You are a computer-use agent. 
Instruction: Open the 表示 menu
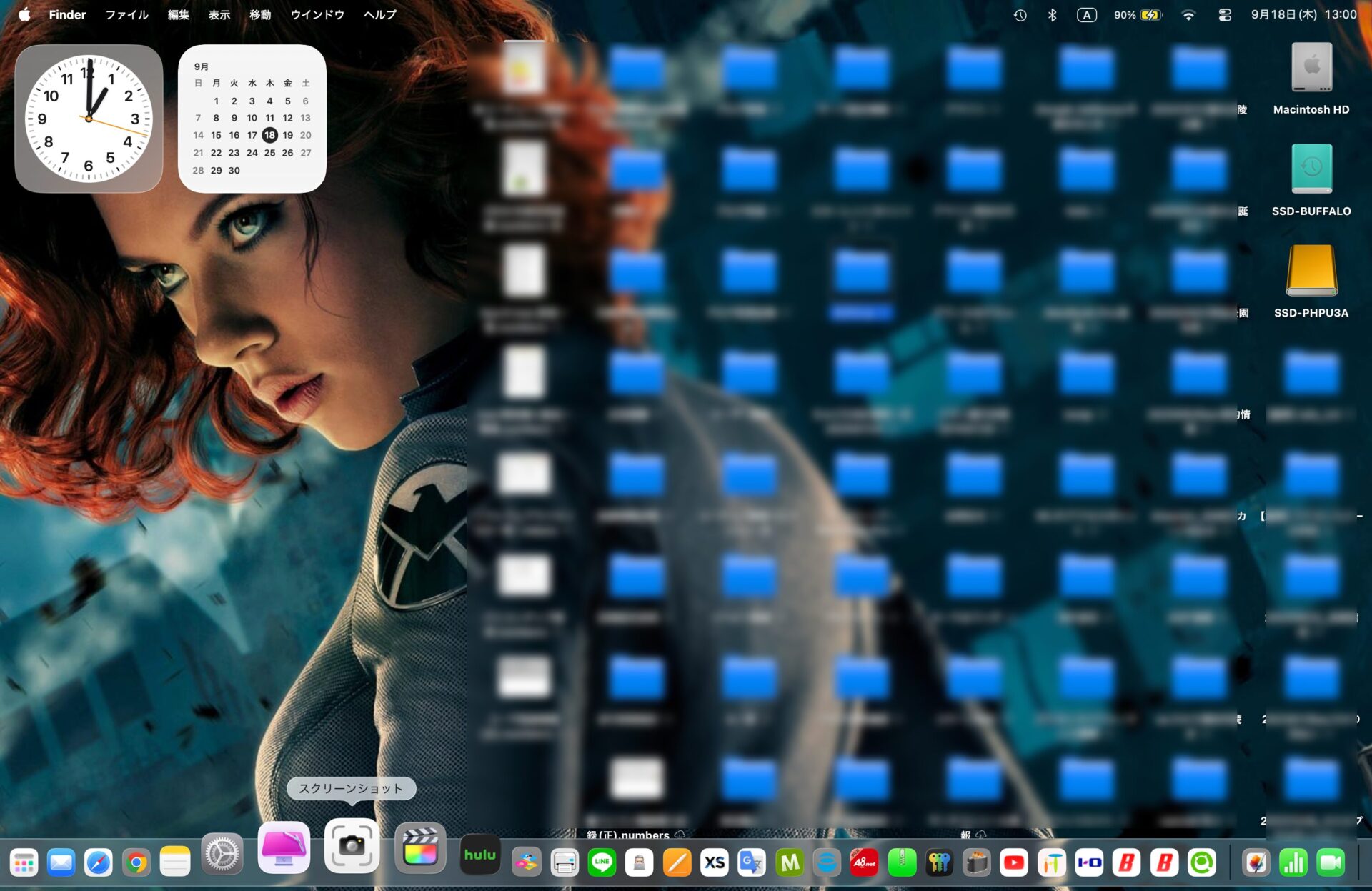click(x=219, y=14)
